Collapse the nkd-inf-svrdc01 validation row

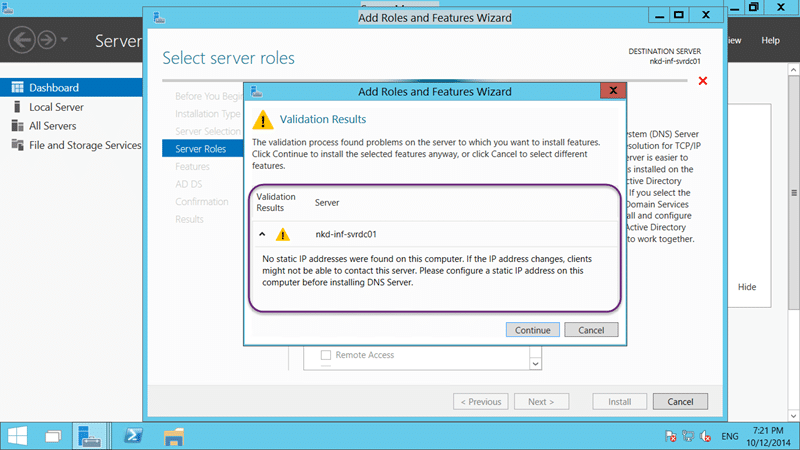pyautogui.click(x=262, y=234)
